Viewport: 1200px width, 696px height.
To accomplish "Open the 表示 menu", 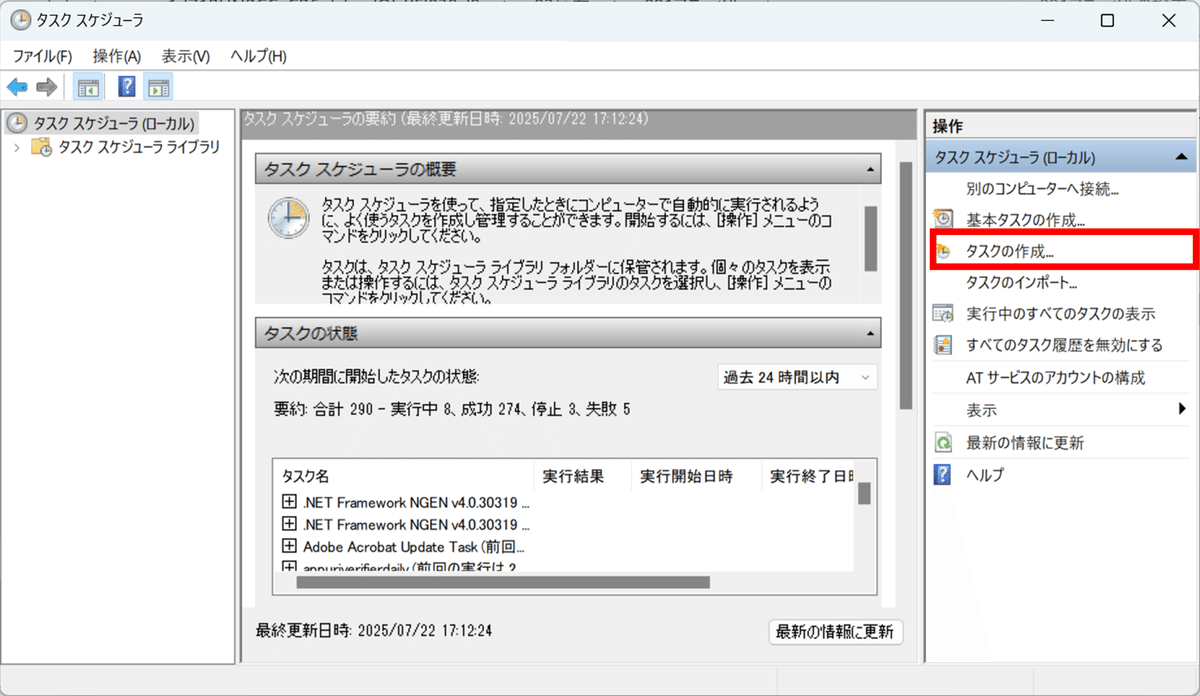I will tap(184, 55).
